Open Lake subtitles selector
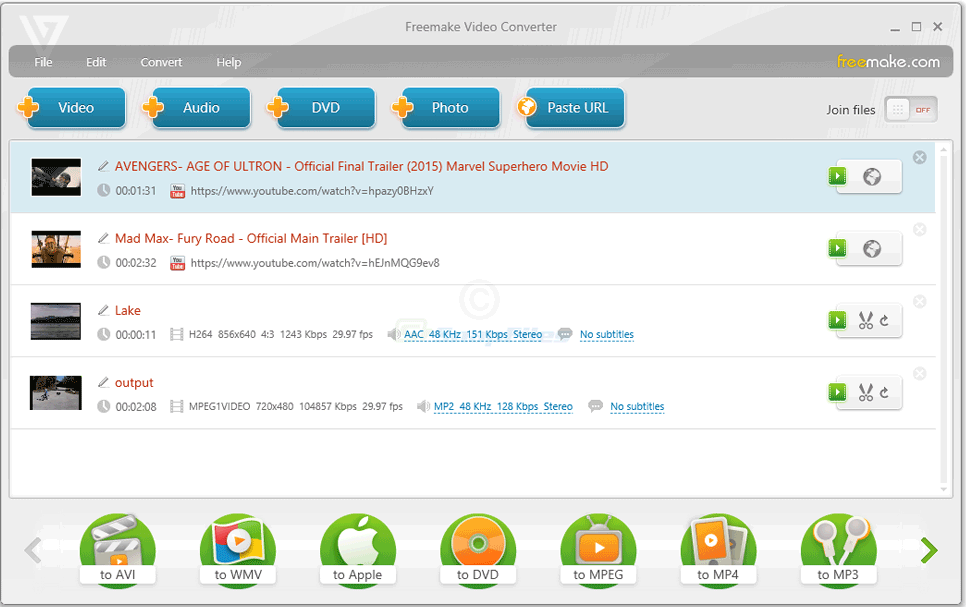Image resolution: width=966 pixels, height=607 pixels. point(607,335)
